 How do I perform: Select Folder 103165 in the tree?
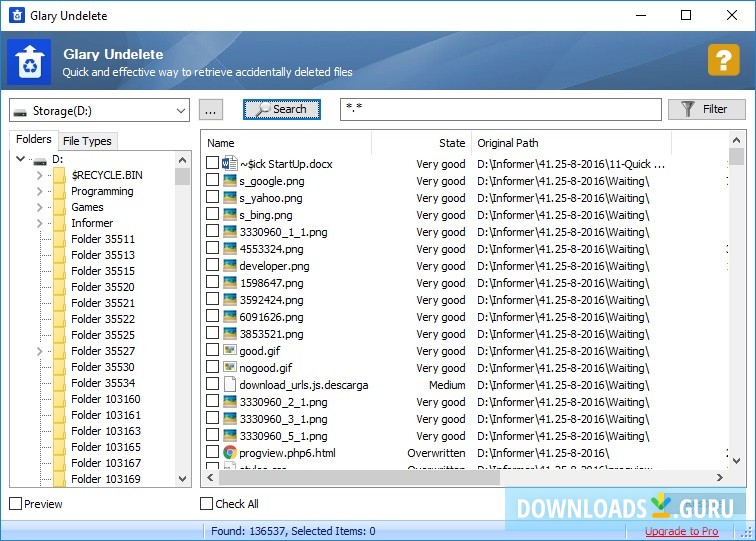[x=106, y=447]
